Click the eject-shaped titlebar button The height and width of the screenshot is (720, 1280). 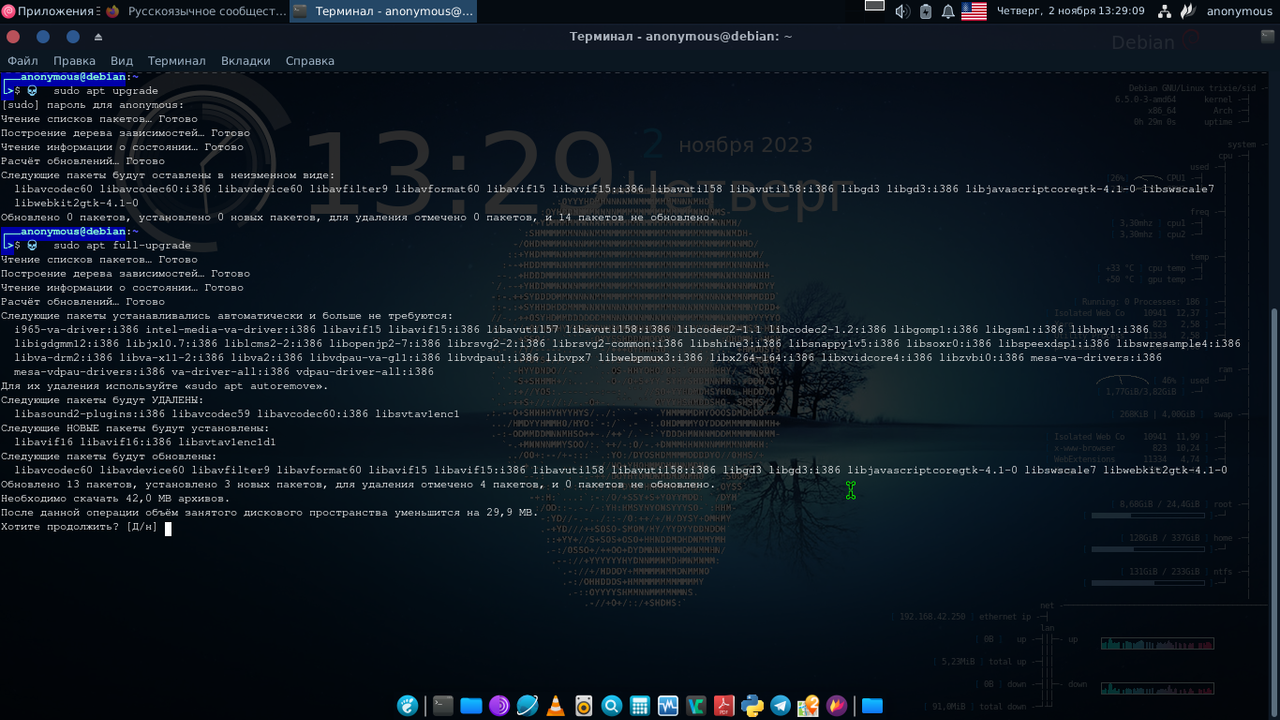point(98,36)
